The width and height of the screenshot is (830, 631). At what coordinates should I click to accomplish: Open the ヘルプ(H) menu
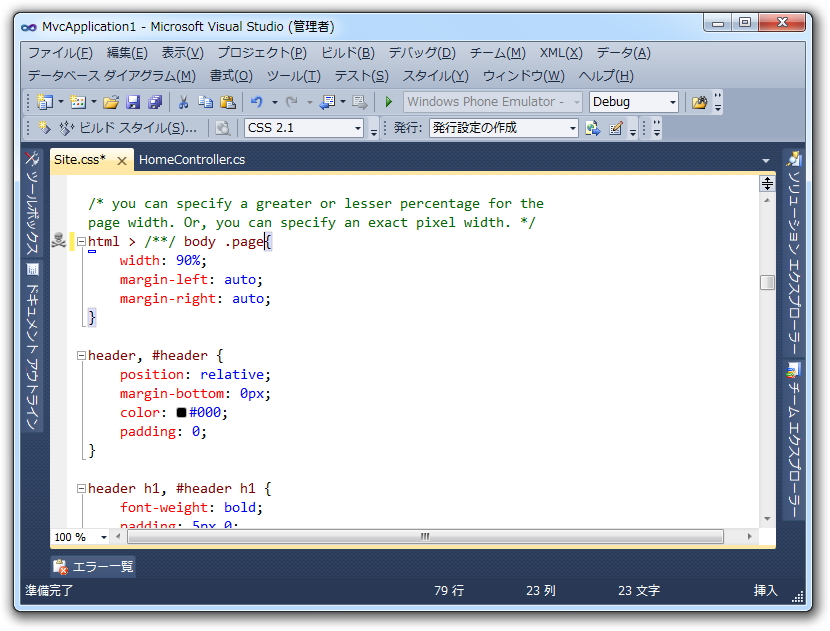606,76
